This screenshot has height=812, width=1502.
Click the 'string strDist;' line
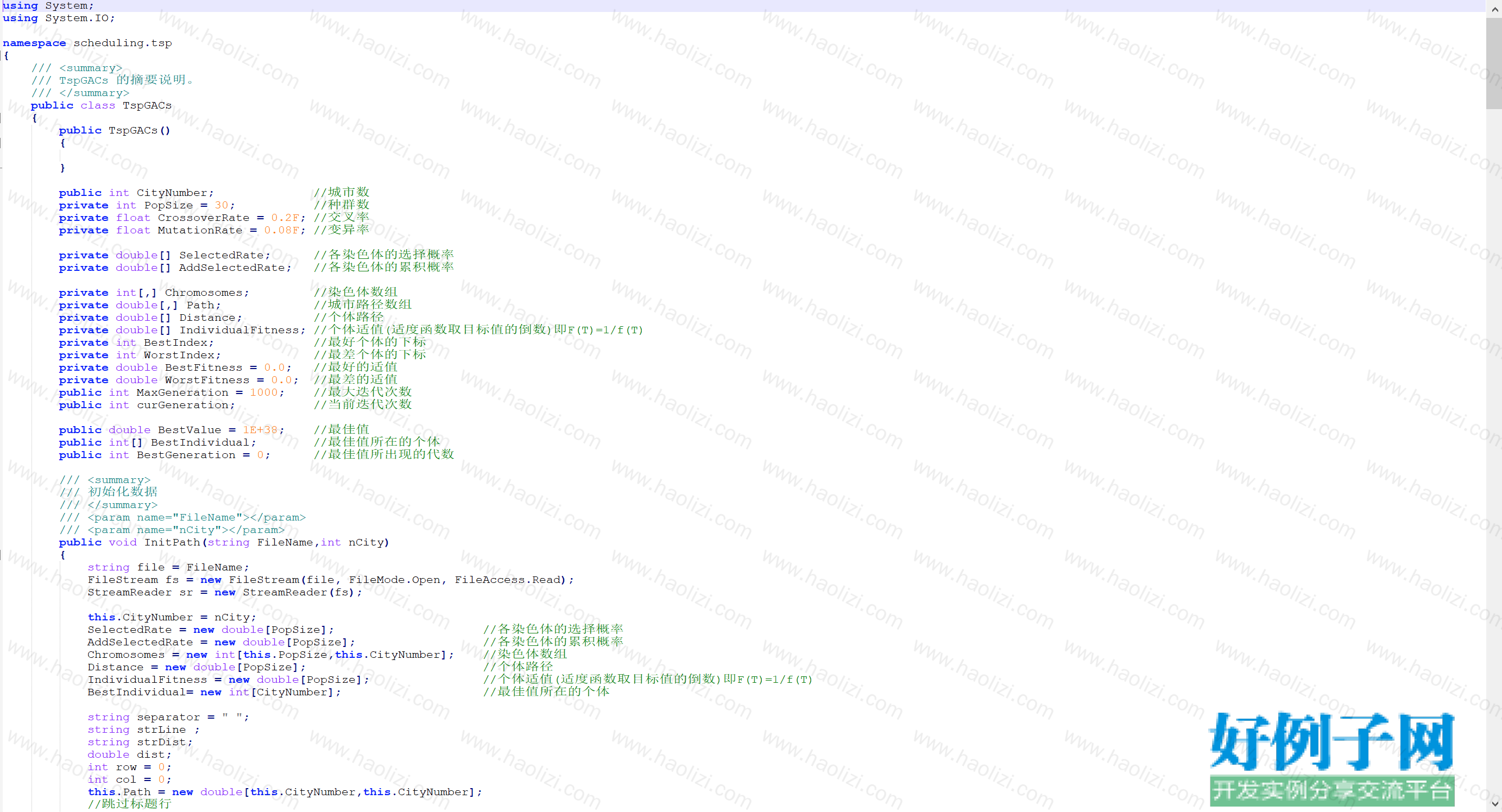point(140,743)
